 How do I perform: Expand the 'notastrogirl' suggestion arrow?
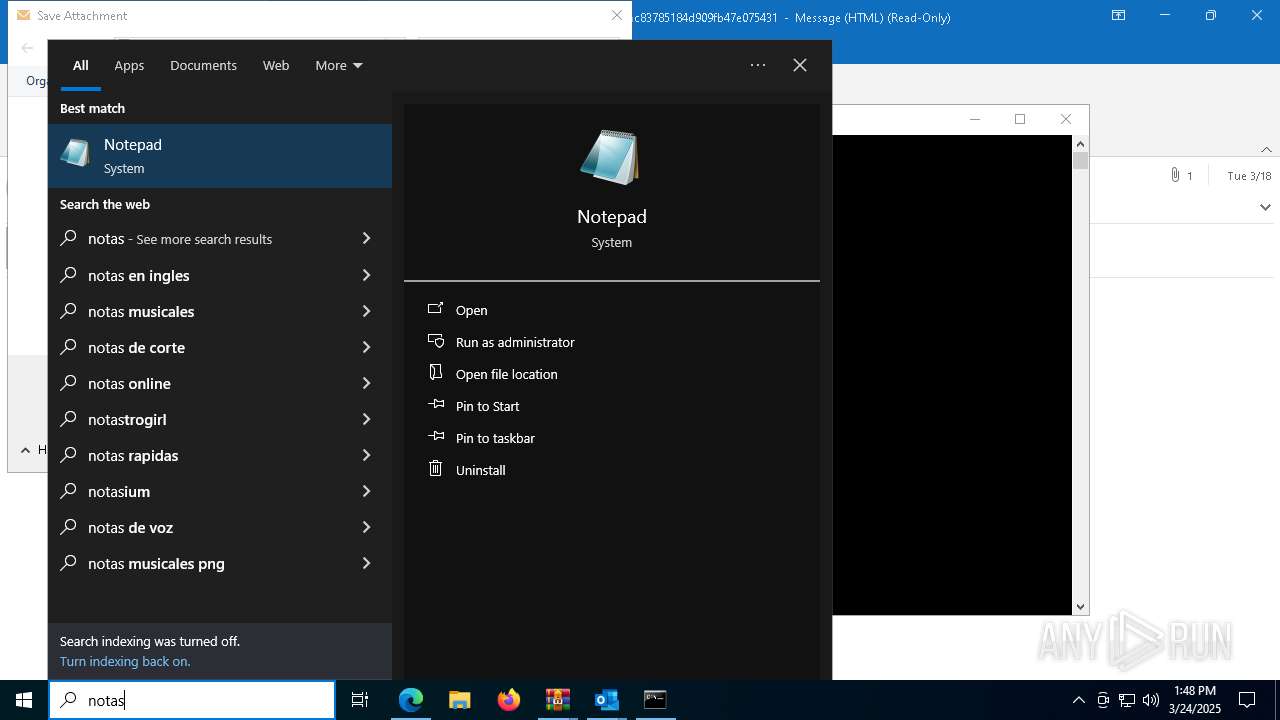366,419
